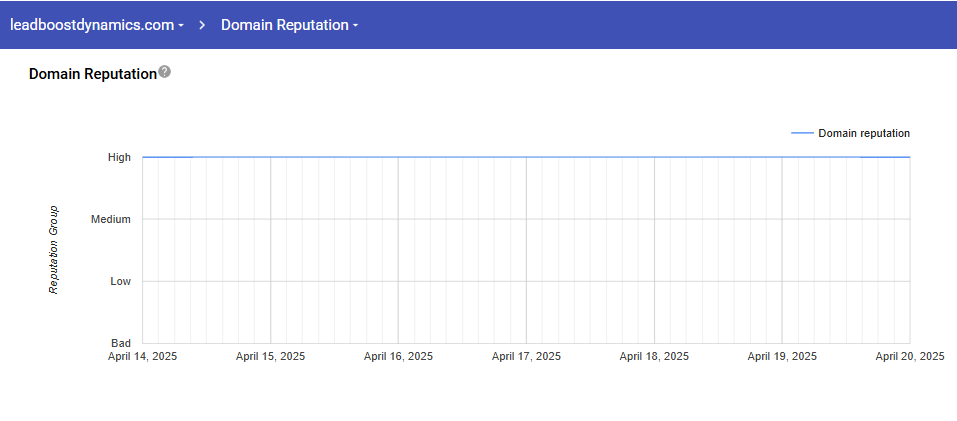The width and height of the screenshot is (957, 421).
Task: Select the April 18, 2025 date label
Action: pyautogui.click(x=654, y=356)
